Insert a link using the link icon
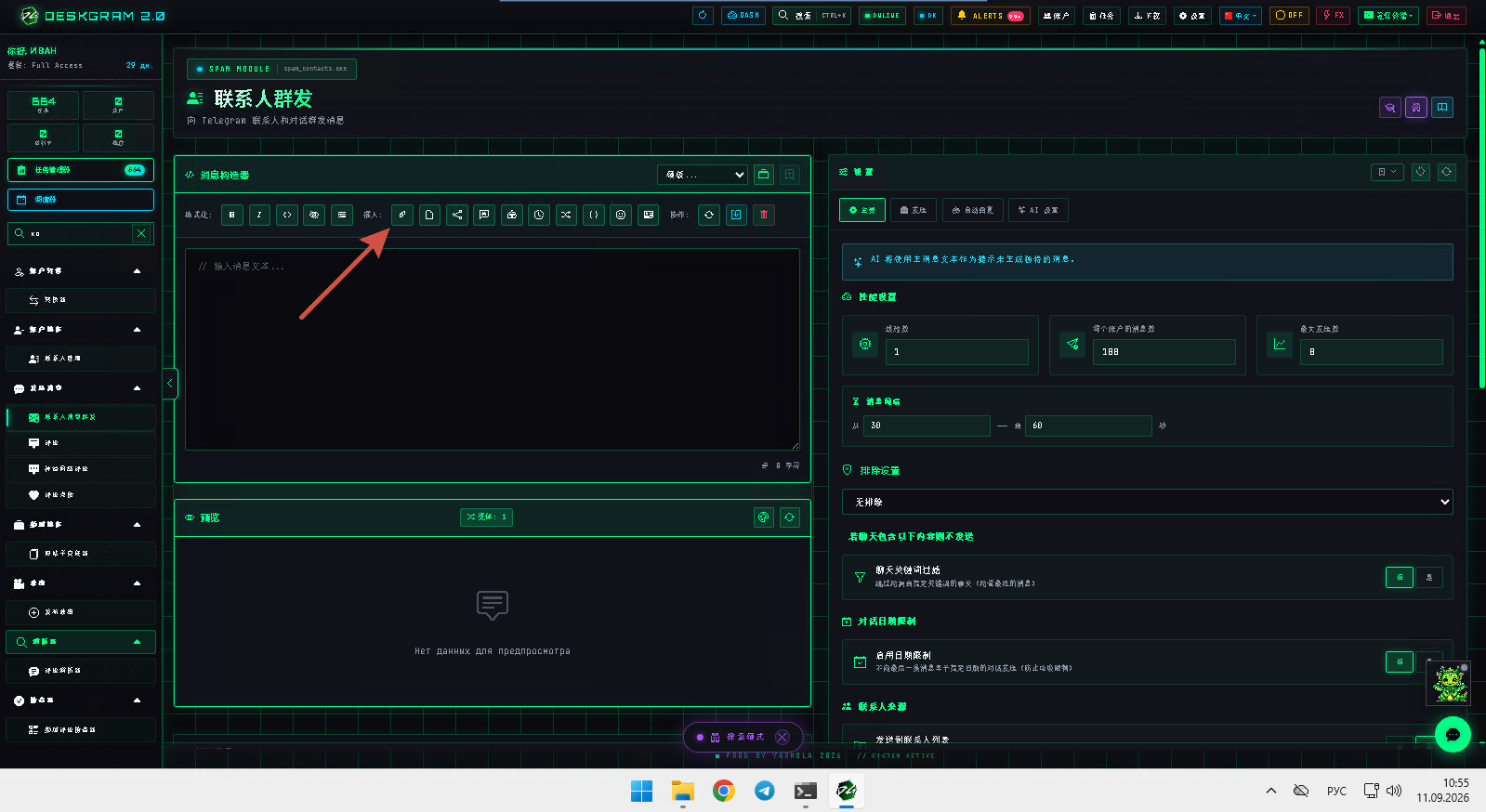Viewport: 1486px width, 812px height. [x=402, y=215]
